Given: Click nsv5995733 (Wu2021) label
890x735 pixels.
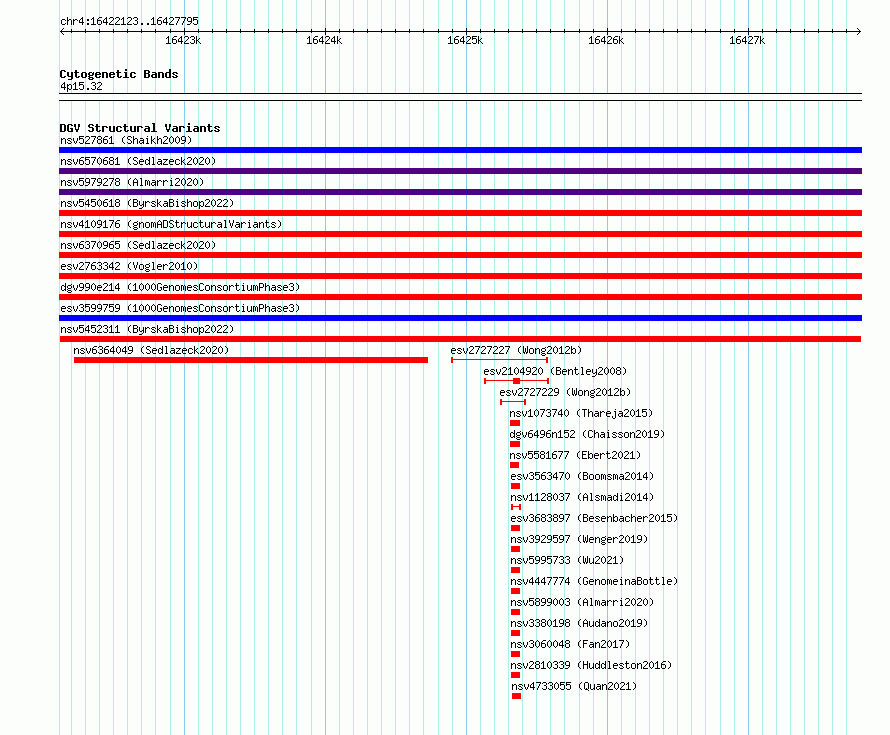Looking at the screenshot, I should [x=567, y=560].
